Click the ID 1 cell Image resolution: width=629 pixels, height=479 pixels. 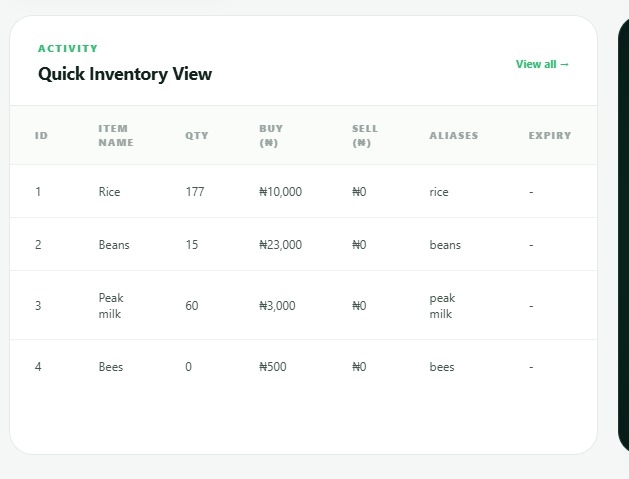(38, 192)
